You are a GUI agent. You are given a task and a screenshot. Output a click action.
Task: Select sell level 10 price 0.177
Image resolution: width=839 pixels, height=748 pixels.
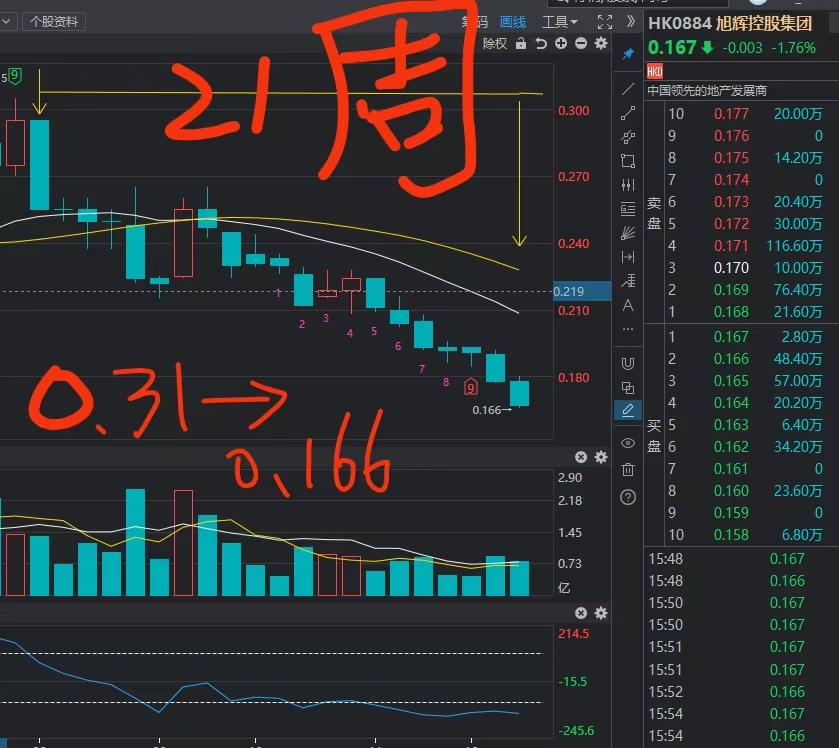tap(731, 114)
